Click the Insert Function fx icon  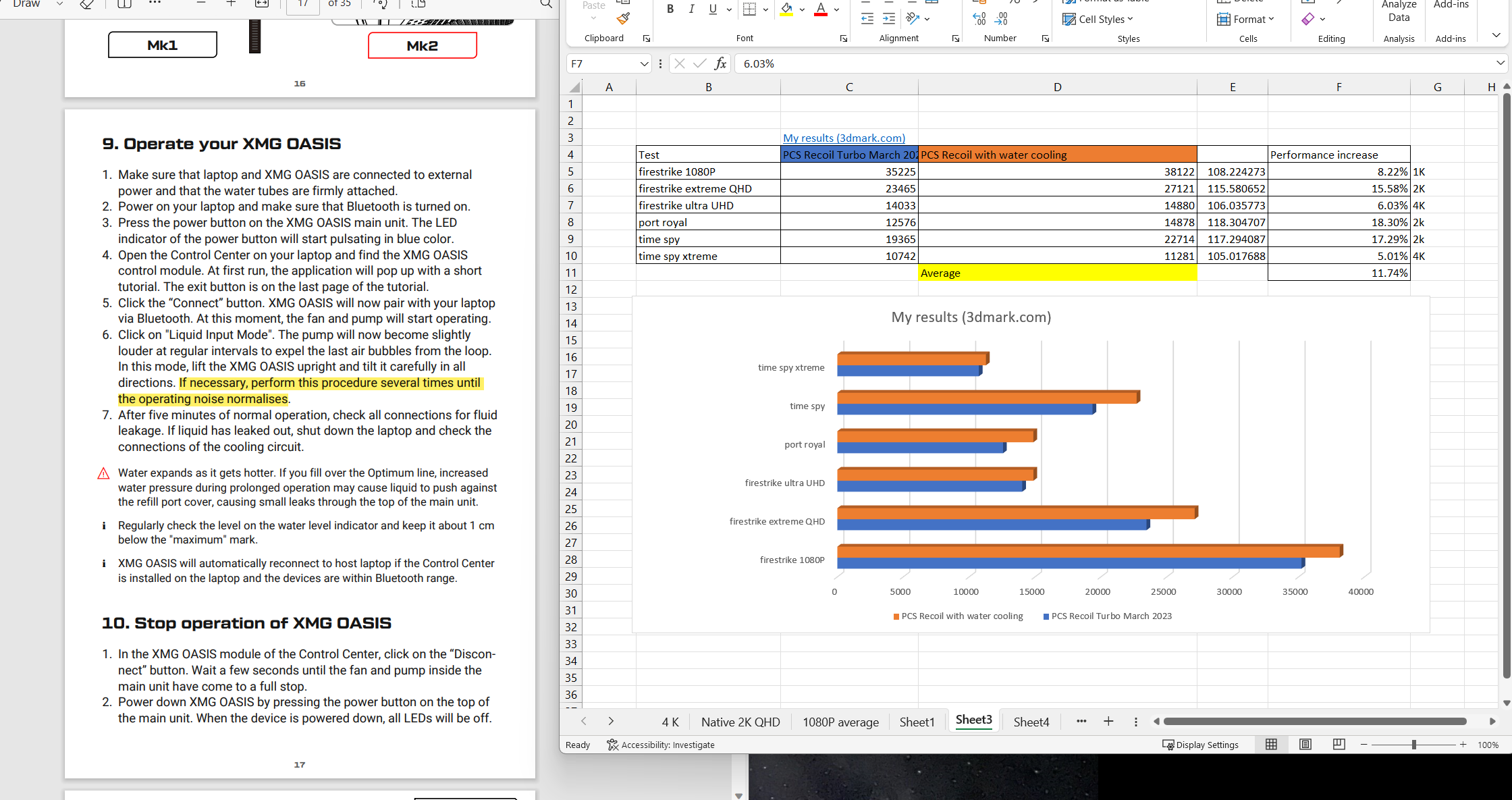click(720, 63)
